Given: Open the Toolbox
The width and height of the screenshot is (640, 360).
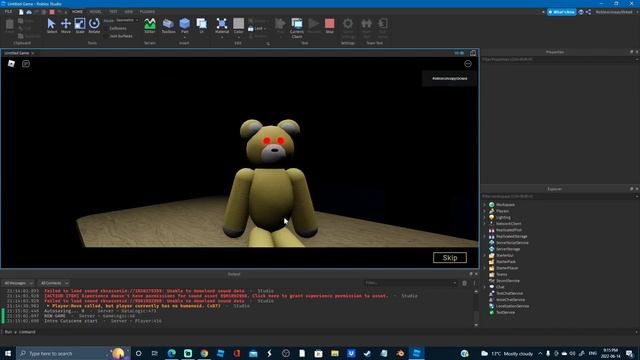Looking at the screenshot, I should (x=168, y=26).
